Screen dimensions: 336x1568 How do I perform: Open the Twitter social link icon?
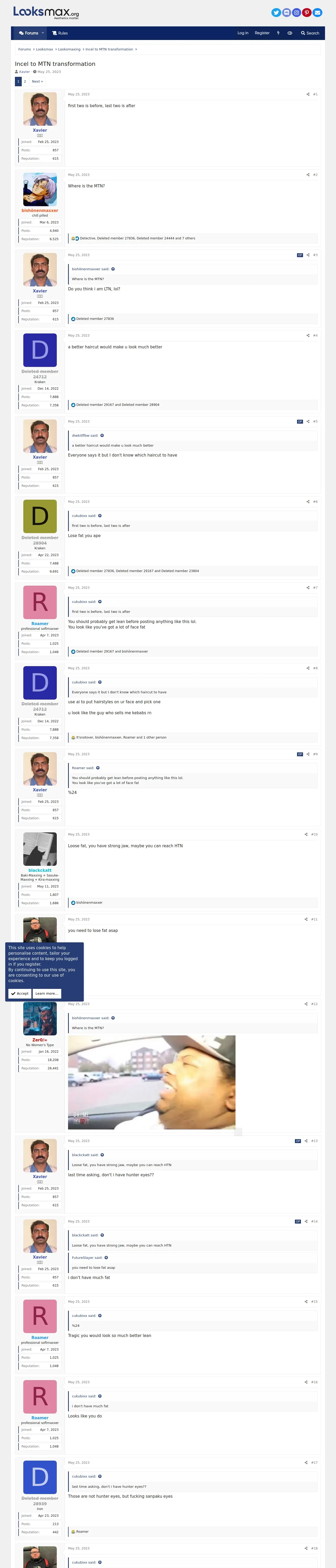coord(276,12)
